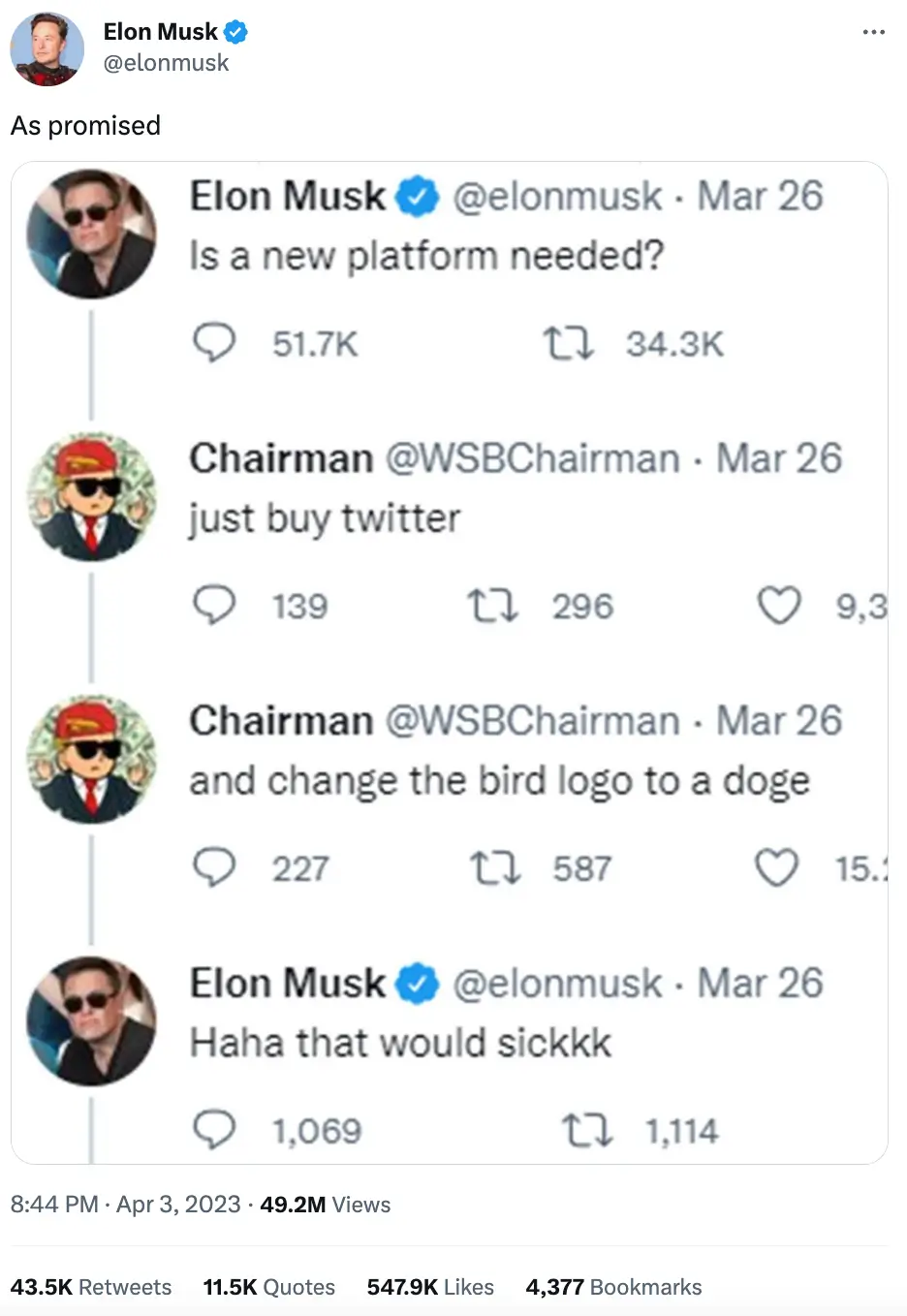Click the reply icon under "just buy twitter"
Screen dimensions: 907x1316
[214, 606]
